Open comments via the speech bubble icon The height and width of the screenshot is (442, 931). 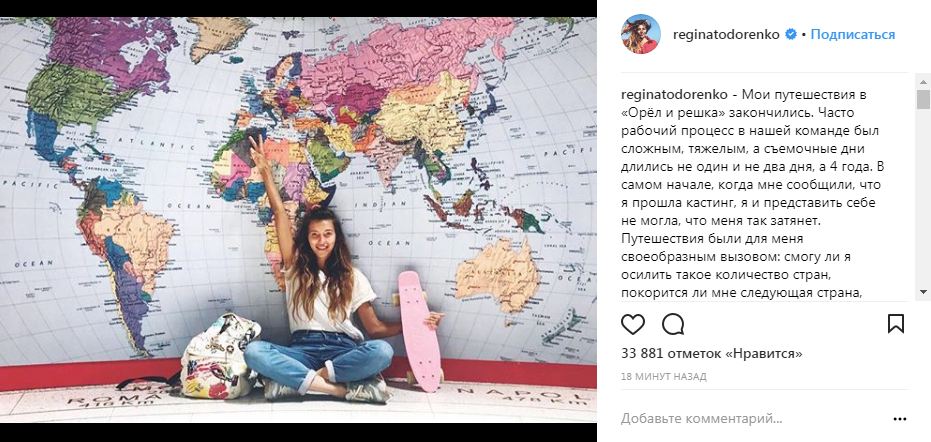click(x=673, y=324)
